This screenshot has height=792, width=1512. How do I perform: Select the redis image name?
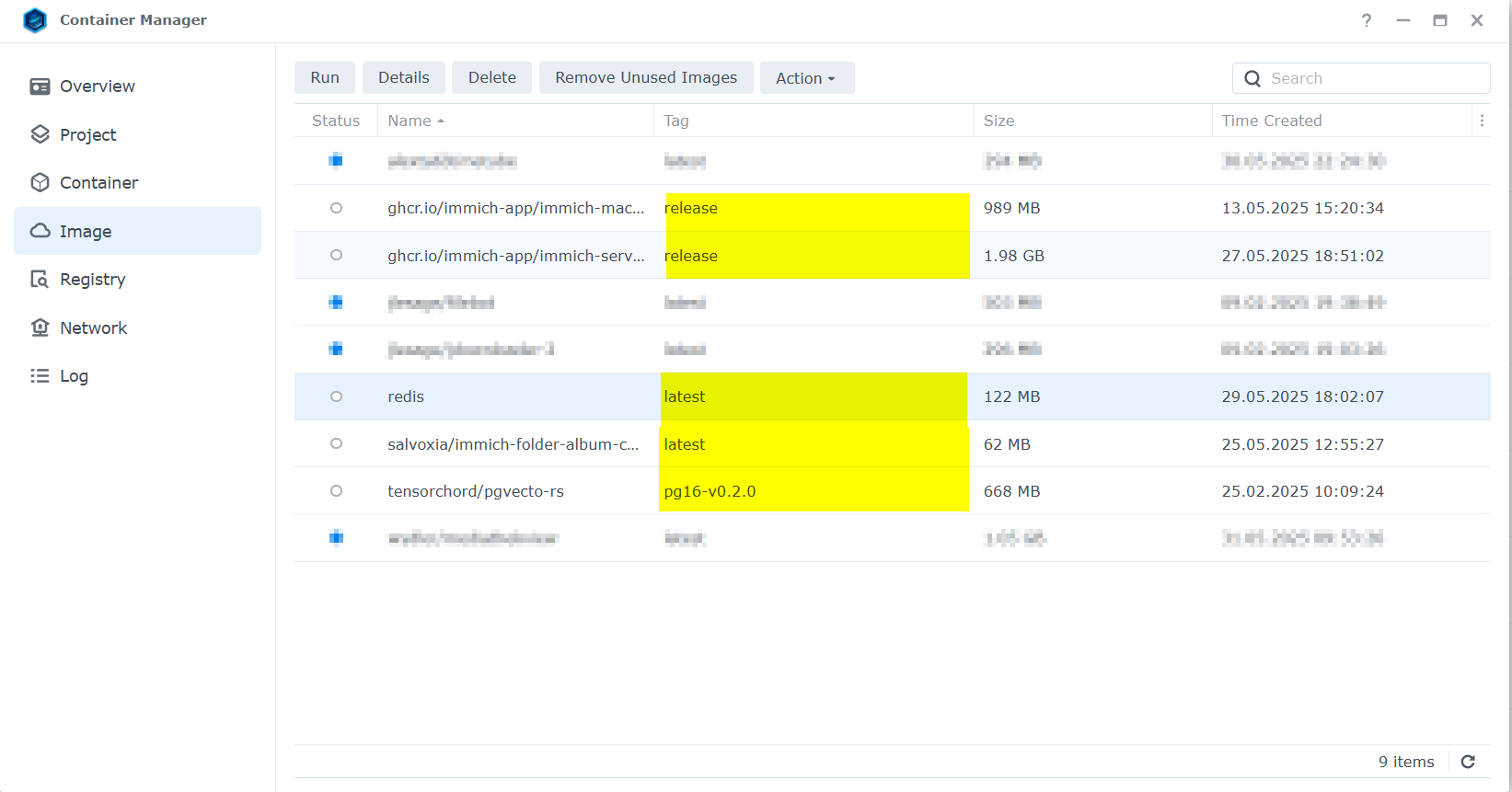click(x=406, y=396)
